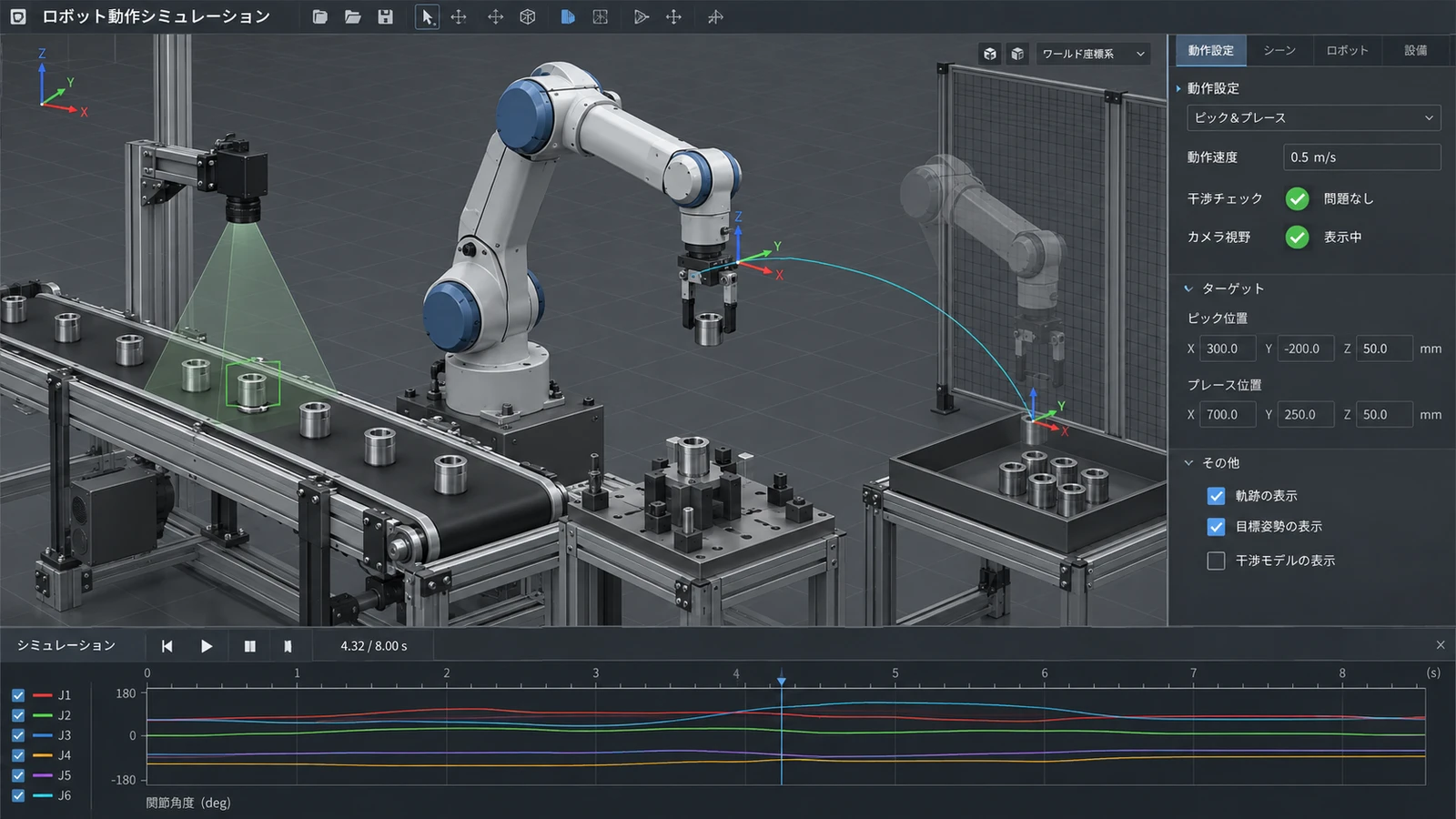Collapse the 動作設定 section header
1456x819 pixels.
point(1208,88)
